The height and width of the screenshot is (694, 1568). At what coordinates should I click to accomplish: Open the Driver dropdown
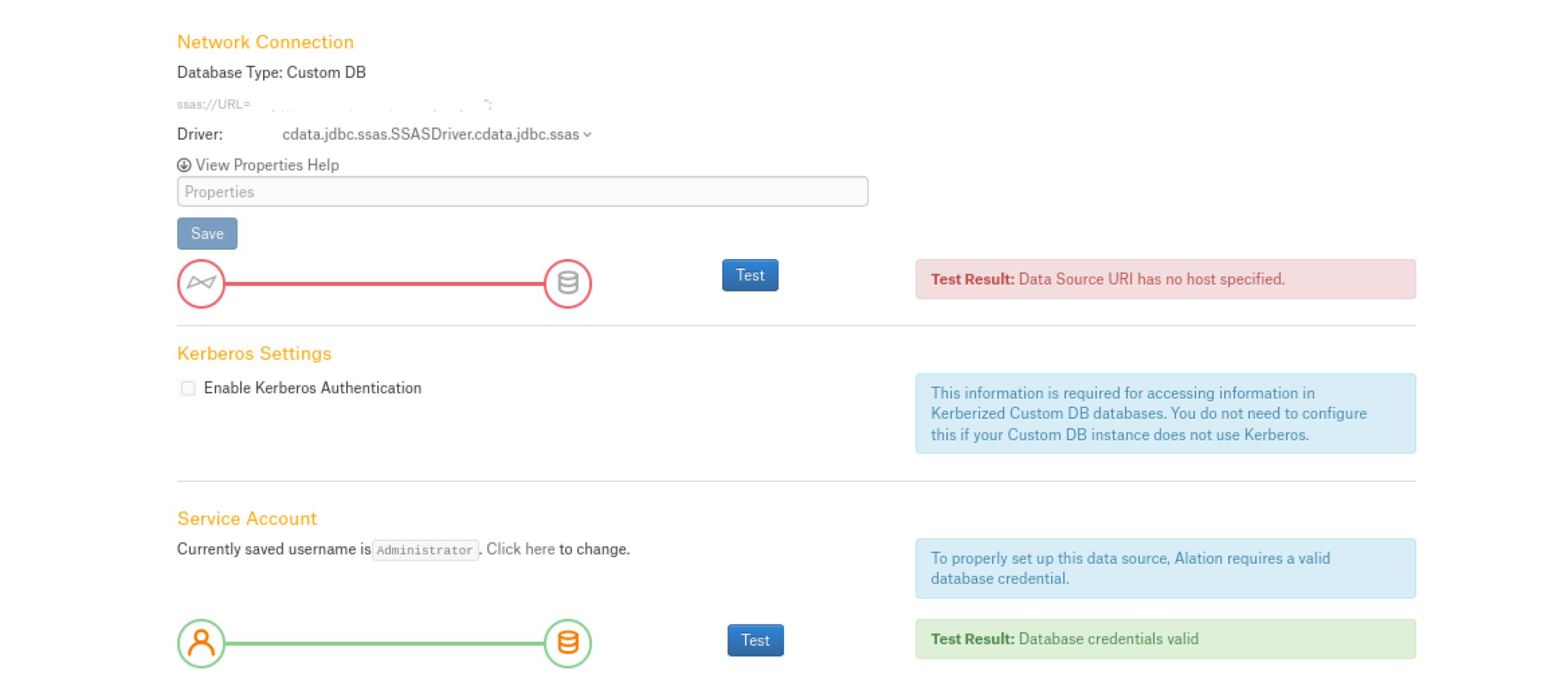[x=436, y=134]
